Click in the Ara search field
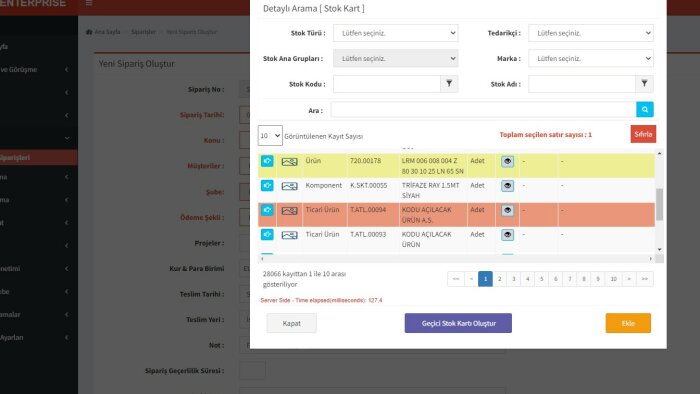Image resolution: width=700 pixels, height=394 pixels. [x=483, y=109]
